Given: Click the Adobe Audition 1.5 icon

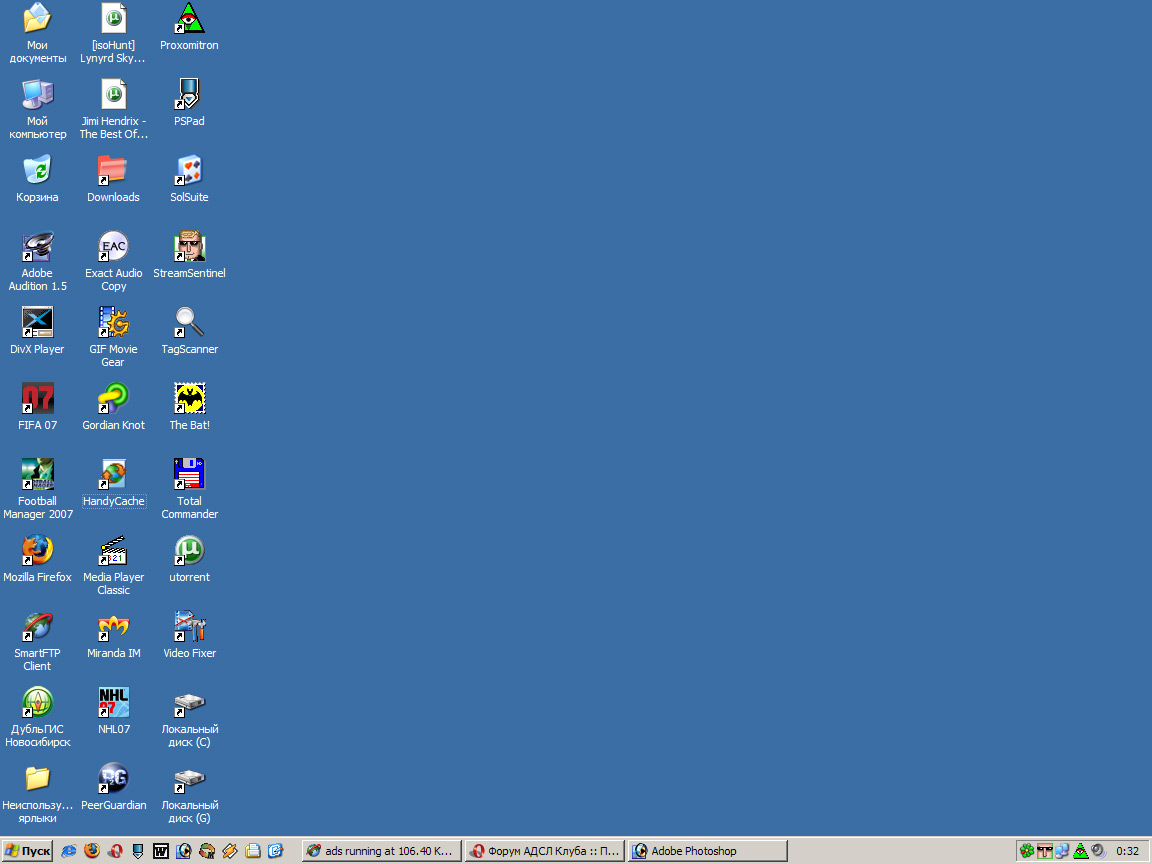Looking at the screenshot, I should pyautogui.click(x=37, y=246).
